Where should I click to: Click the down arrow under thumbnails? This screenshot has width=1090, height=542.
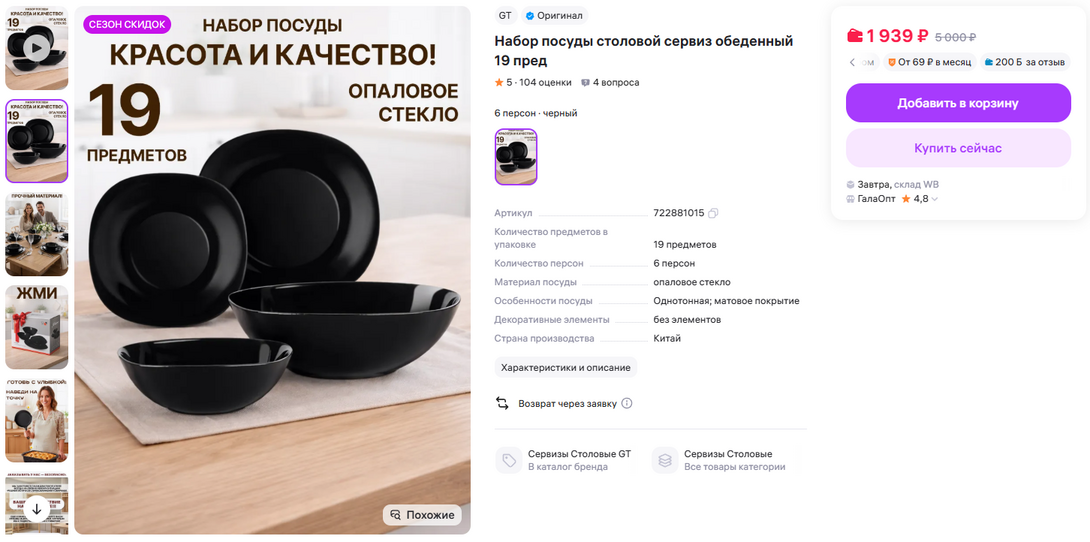tap(37, 509)
